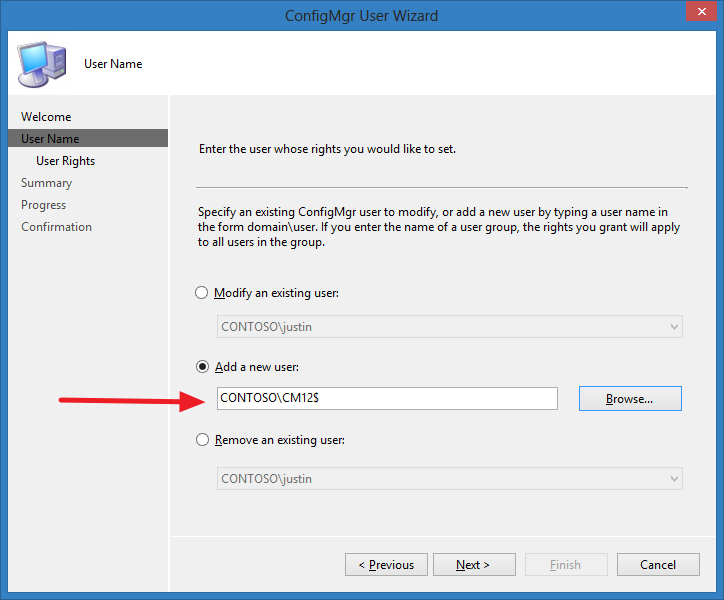The height and width of the screenshot is (600, 724).
Task: Jump to the Summary step
Action: click(47, 183)
